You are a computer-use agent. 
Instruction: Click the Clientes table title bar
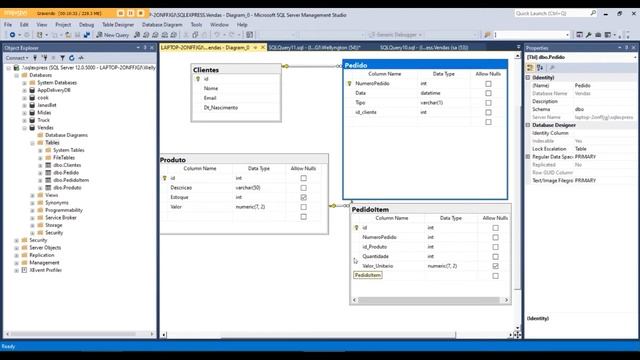(236, 70)
